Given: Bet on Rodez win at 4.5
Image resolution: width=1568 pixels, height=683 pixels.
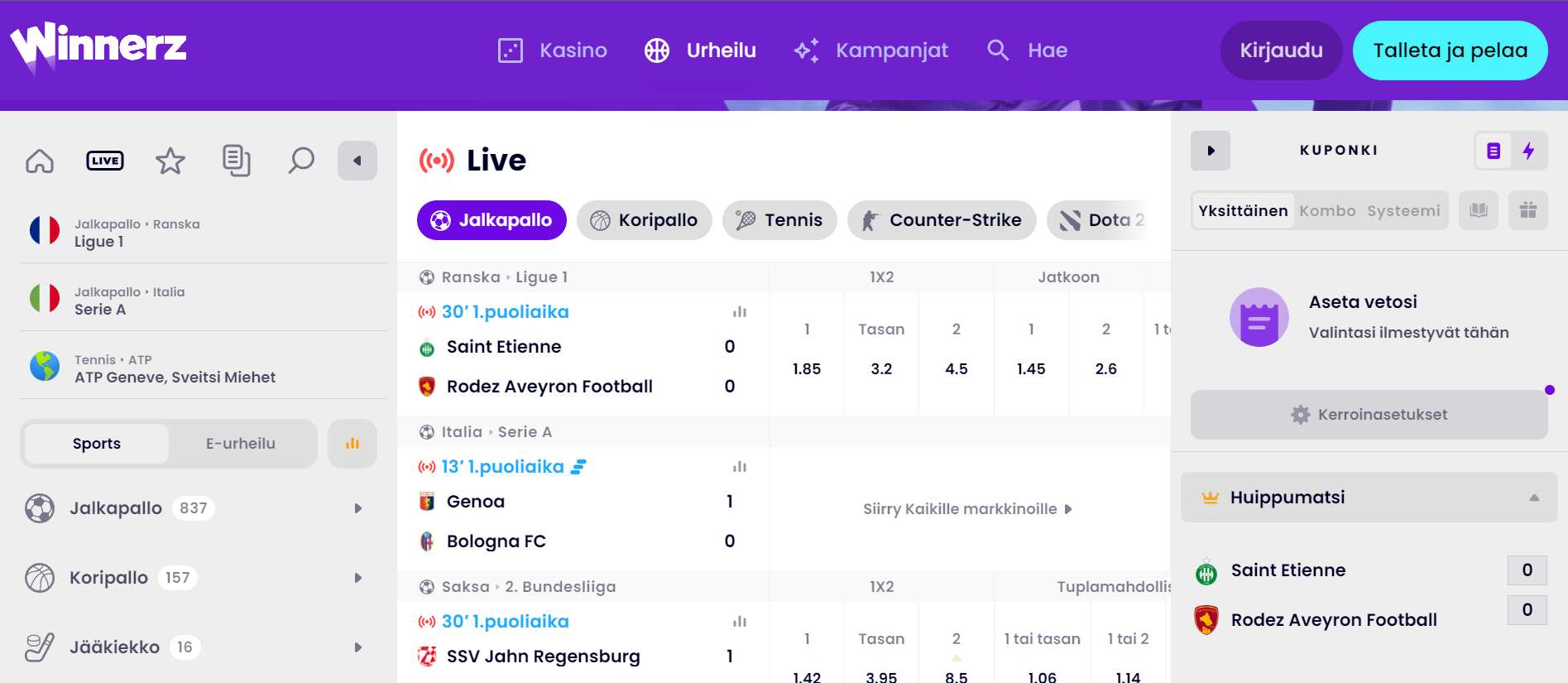Looking at the screenshot, I should point(957,354).
